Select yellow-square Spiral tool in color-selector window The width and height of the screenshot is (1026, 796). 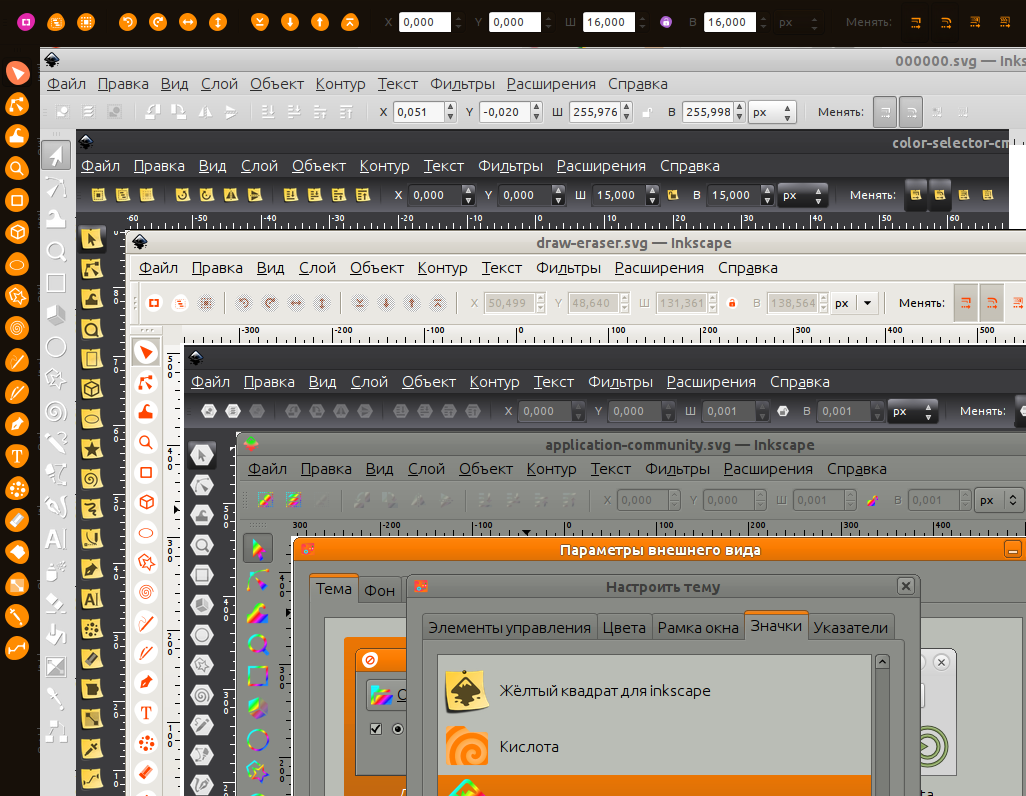pyautogui.click(x=92, y=479)
